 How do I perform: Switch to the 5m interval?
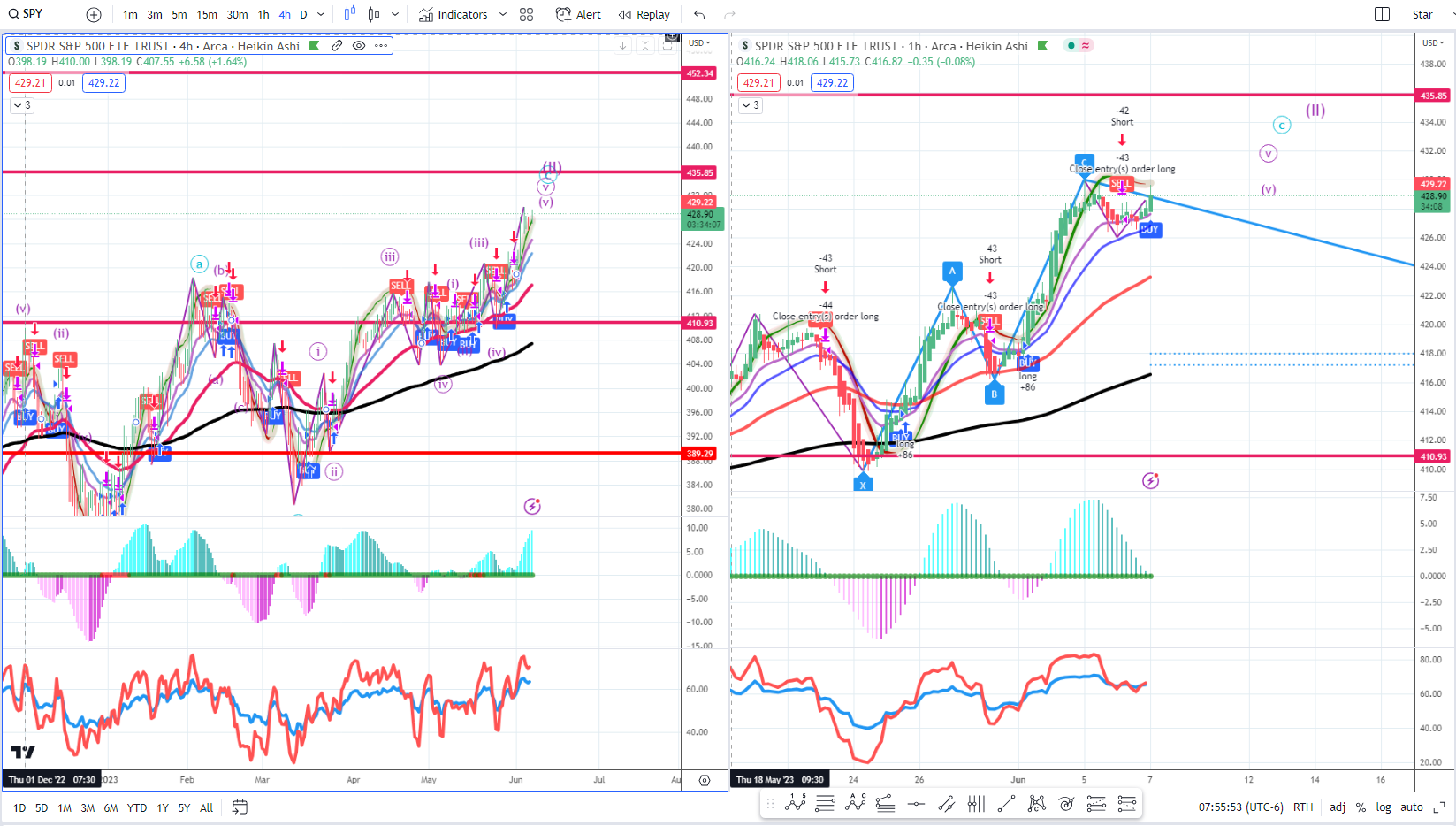tap(179, 15)
